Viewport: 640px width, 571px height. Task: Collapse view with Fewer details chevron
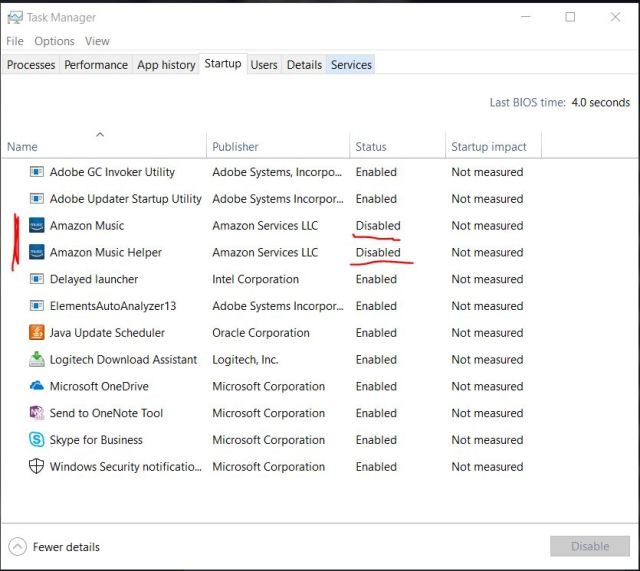click(18, 547)
